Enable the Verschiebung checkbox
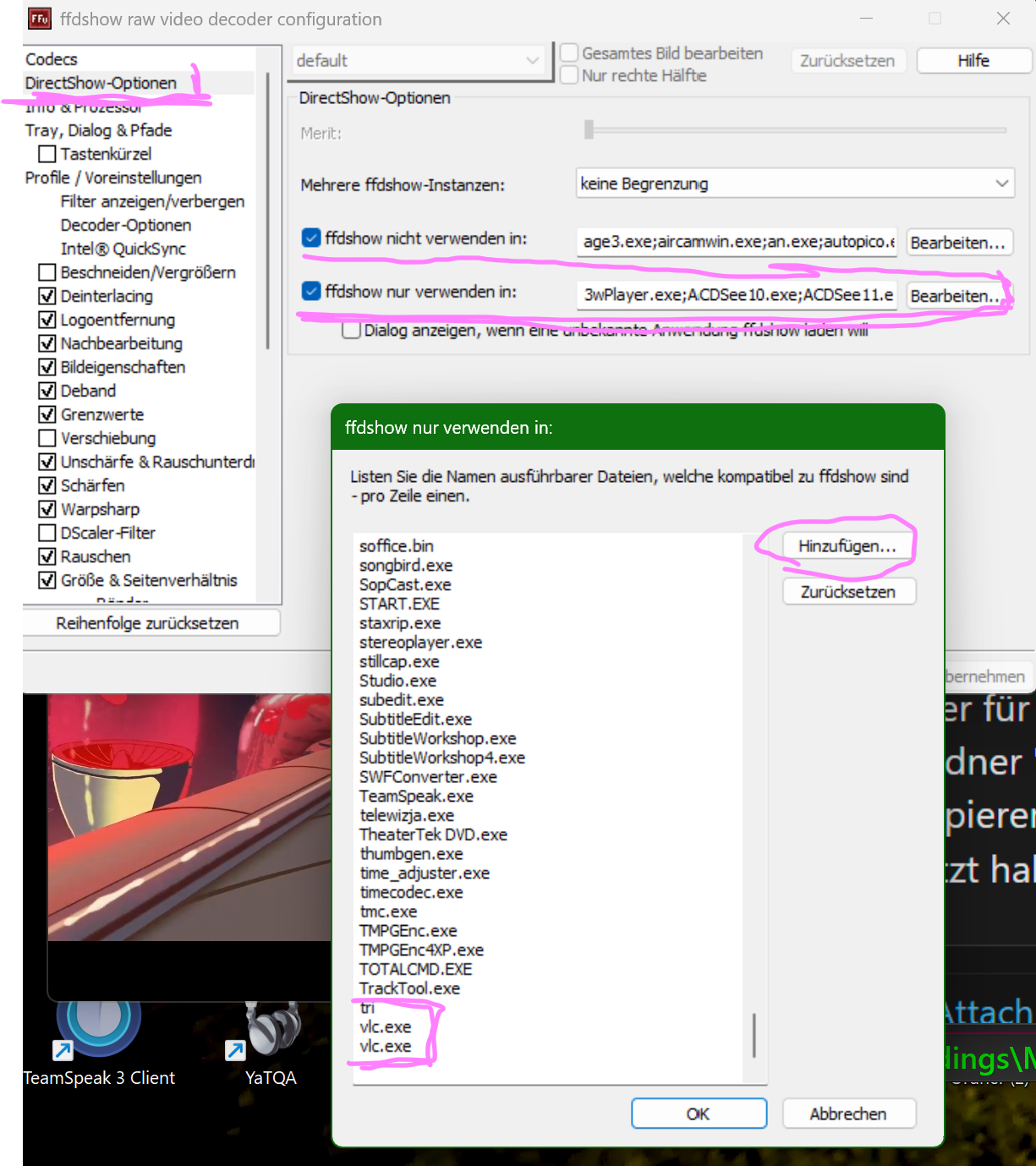The image size is (1036, 1166). (47, 438)
